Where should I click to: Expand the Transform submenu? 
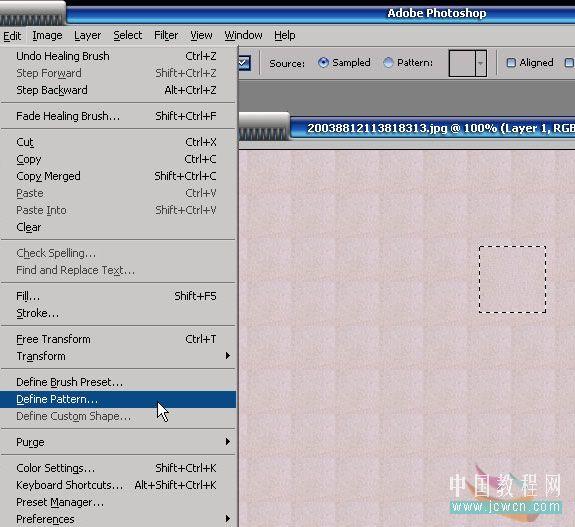click(117, 356)
